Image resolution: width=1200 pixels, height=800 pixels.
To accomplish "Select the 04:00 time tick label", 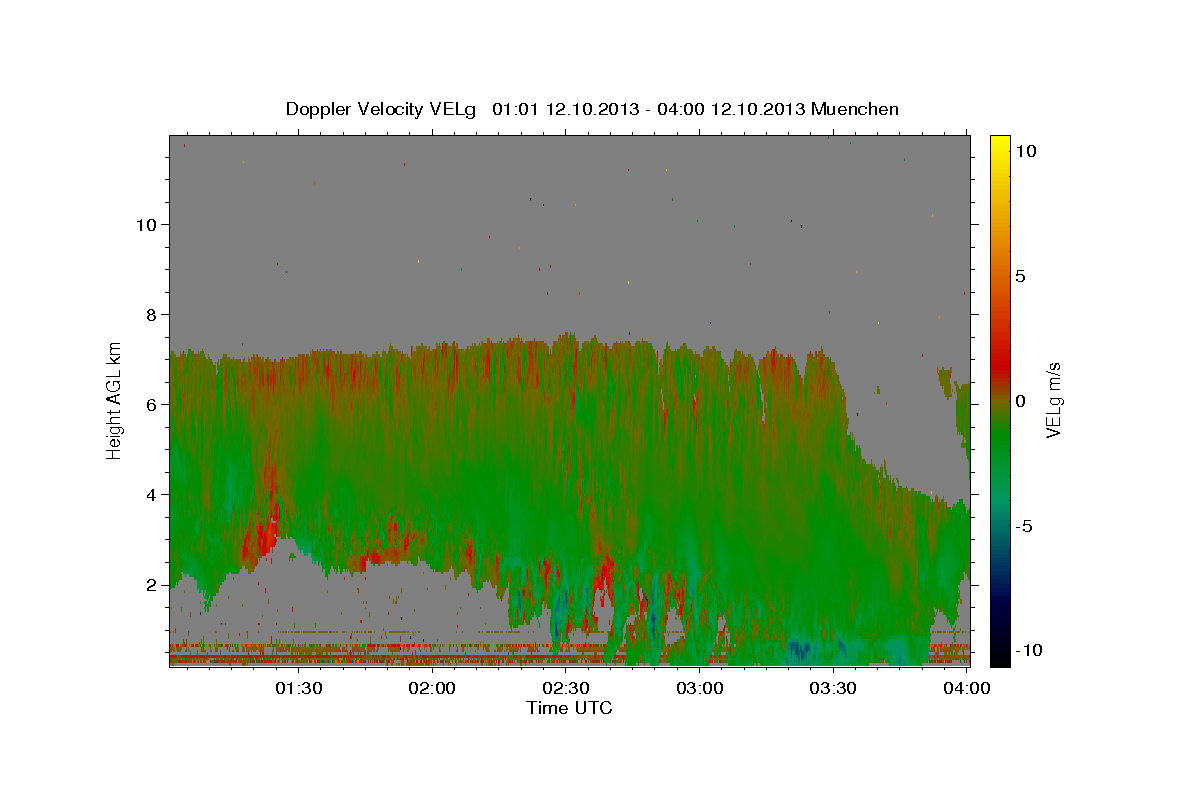I will pos(966,688).
